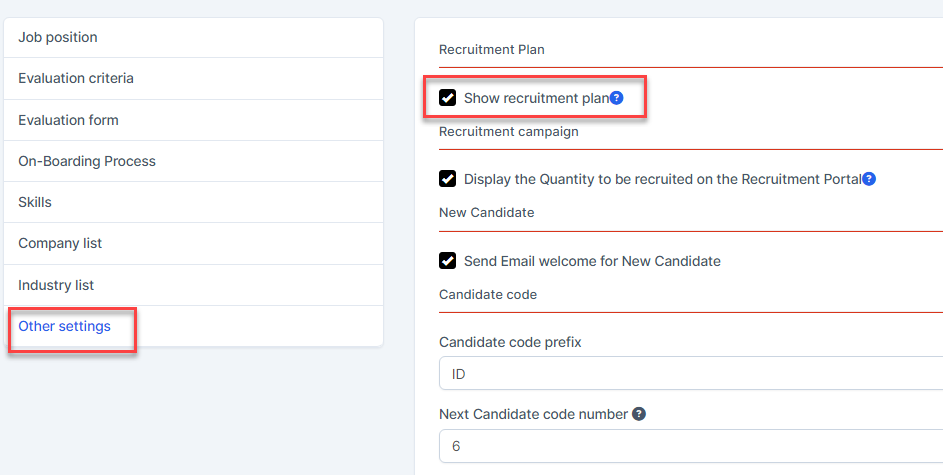Click 'Display the Quantity to be recruited' label text
Viewport: 943px width, 475px height.
coord(662,179)
